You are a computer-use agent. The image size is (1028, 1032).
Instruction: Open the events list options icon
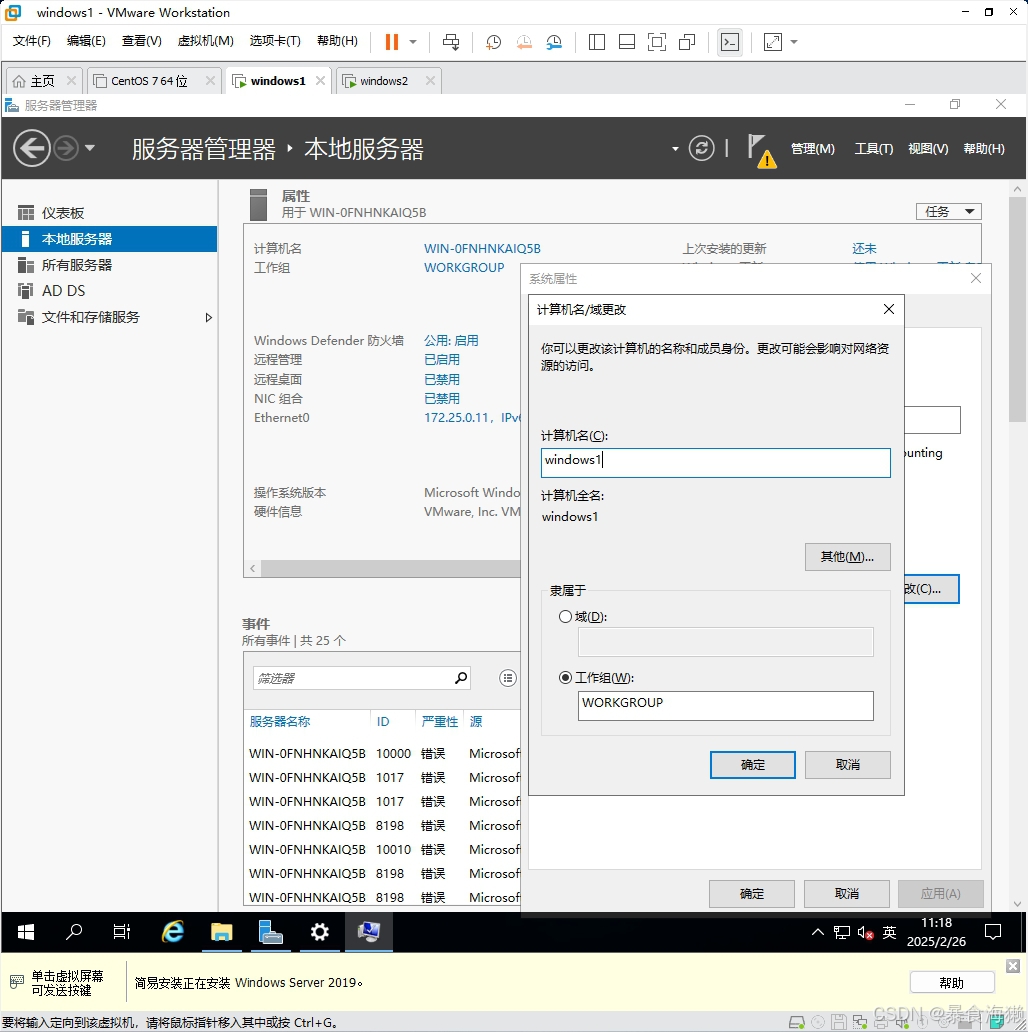pos(507,678)
